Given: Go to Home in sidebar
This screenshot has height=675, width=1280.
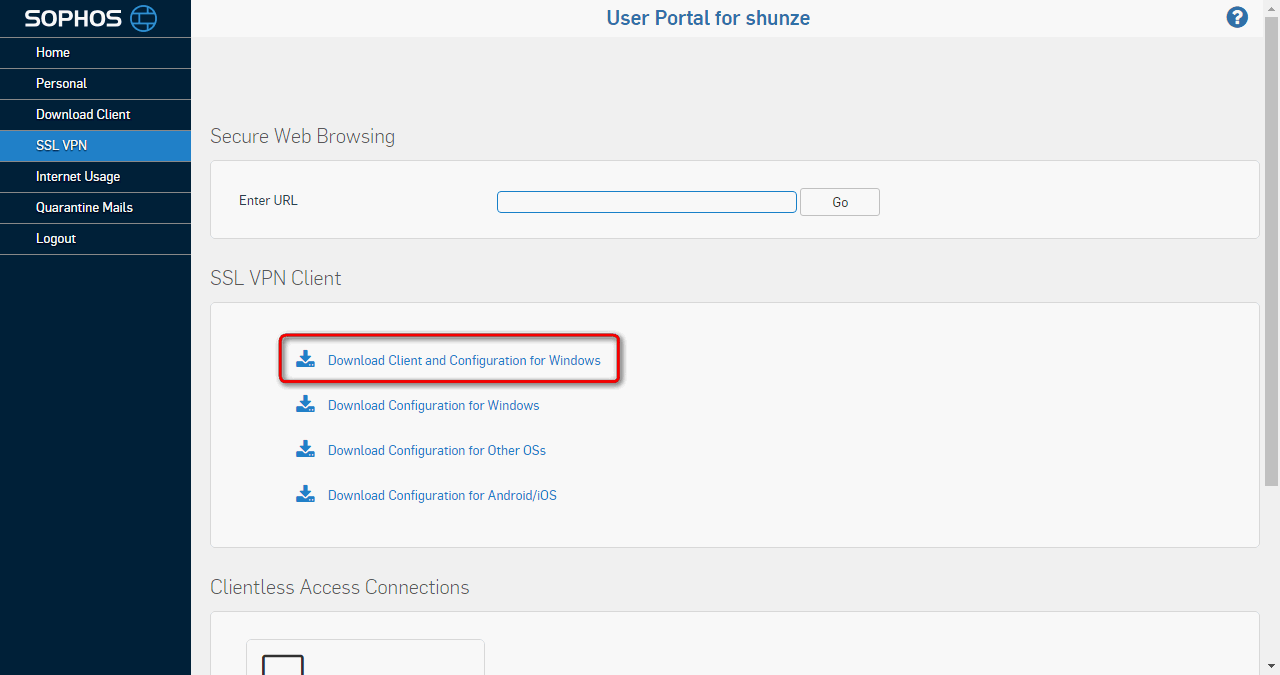Looking at the screenshot, I should (x=95, y=53).
